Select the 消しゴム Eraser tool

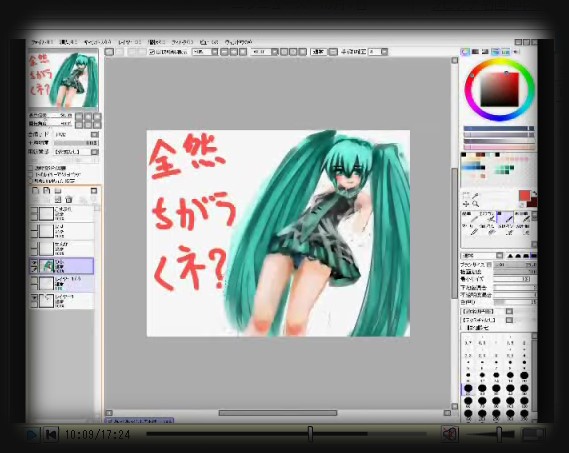point(488,229)
